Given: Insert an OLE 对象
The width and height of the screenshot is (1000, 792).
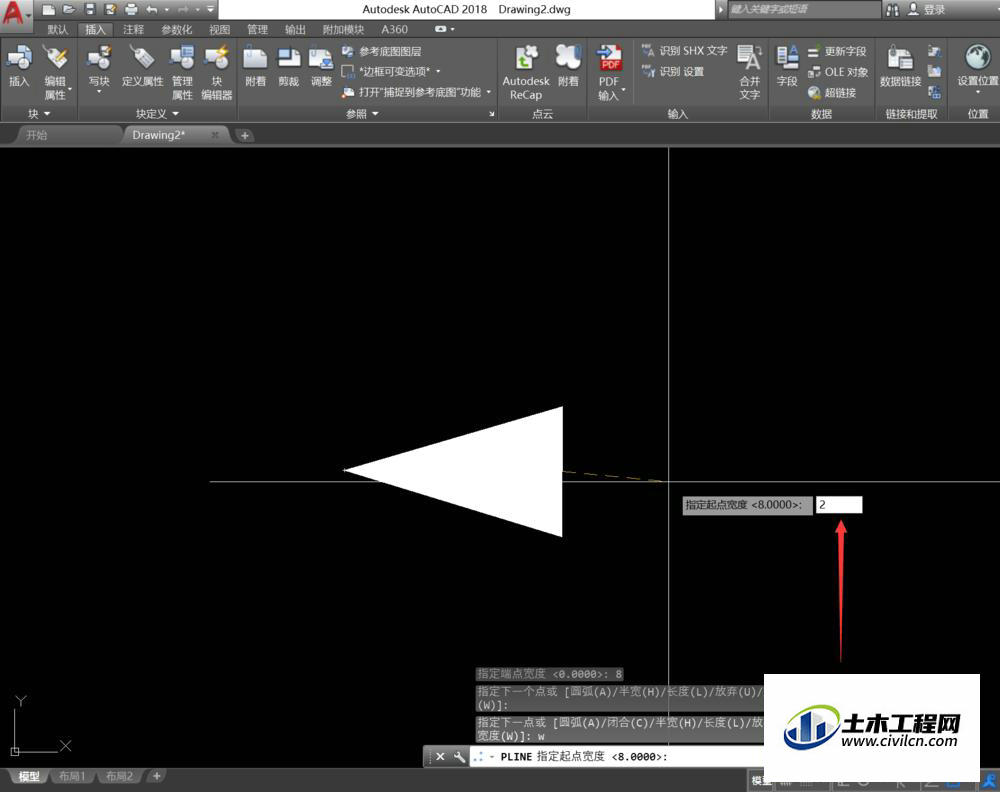Looking at the screenshot, I should (x=837, y=72).
